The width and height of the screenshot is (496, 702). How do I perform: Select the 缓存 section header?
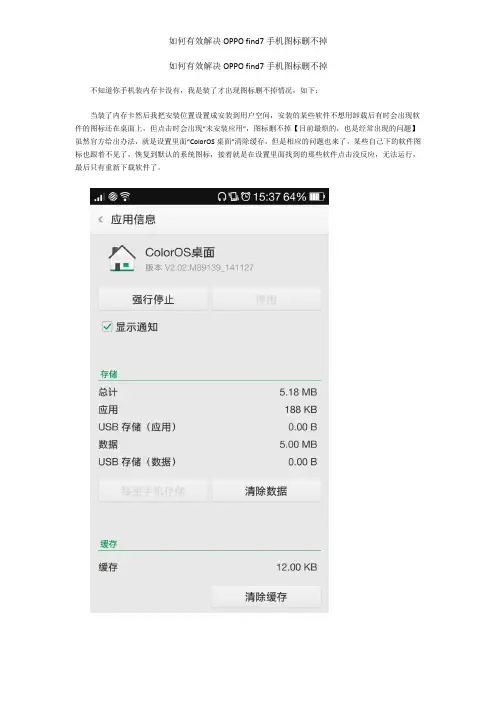[108, 544]
